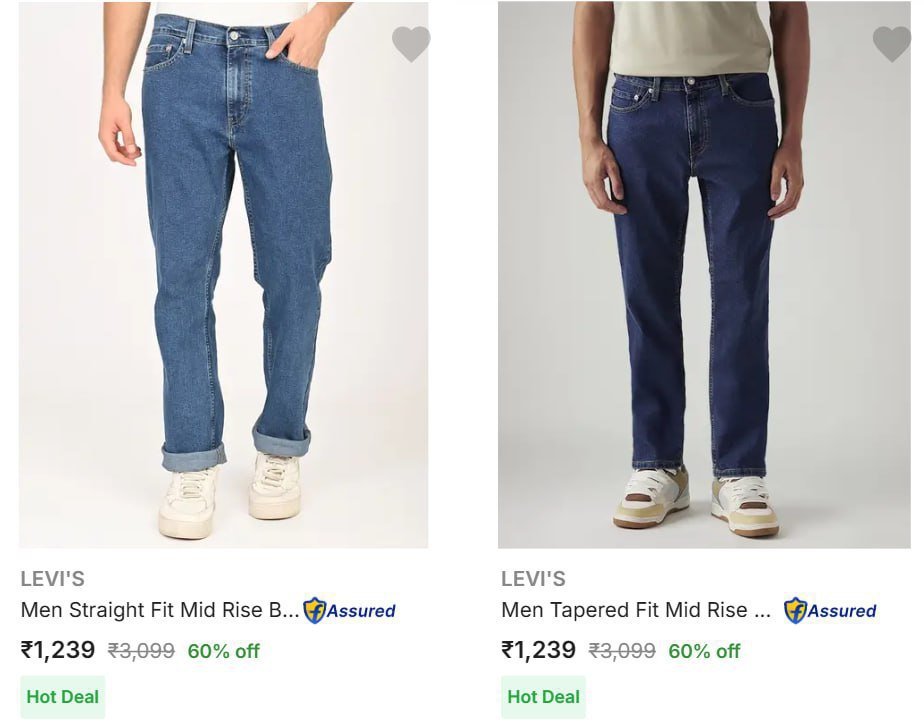The image size is (924, 728).
Task: Click 60% off label for Tapered Fit jeans
Action: [704, 651]
